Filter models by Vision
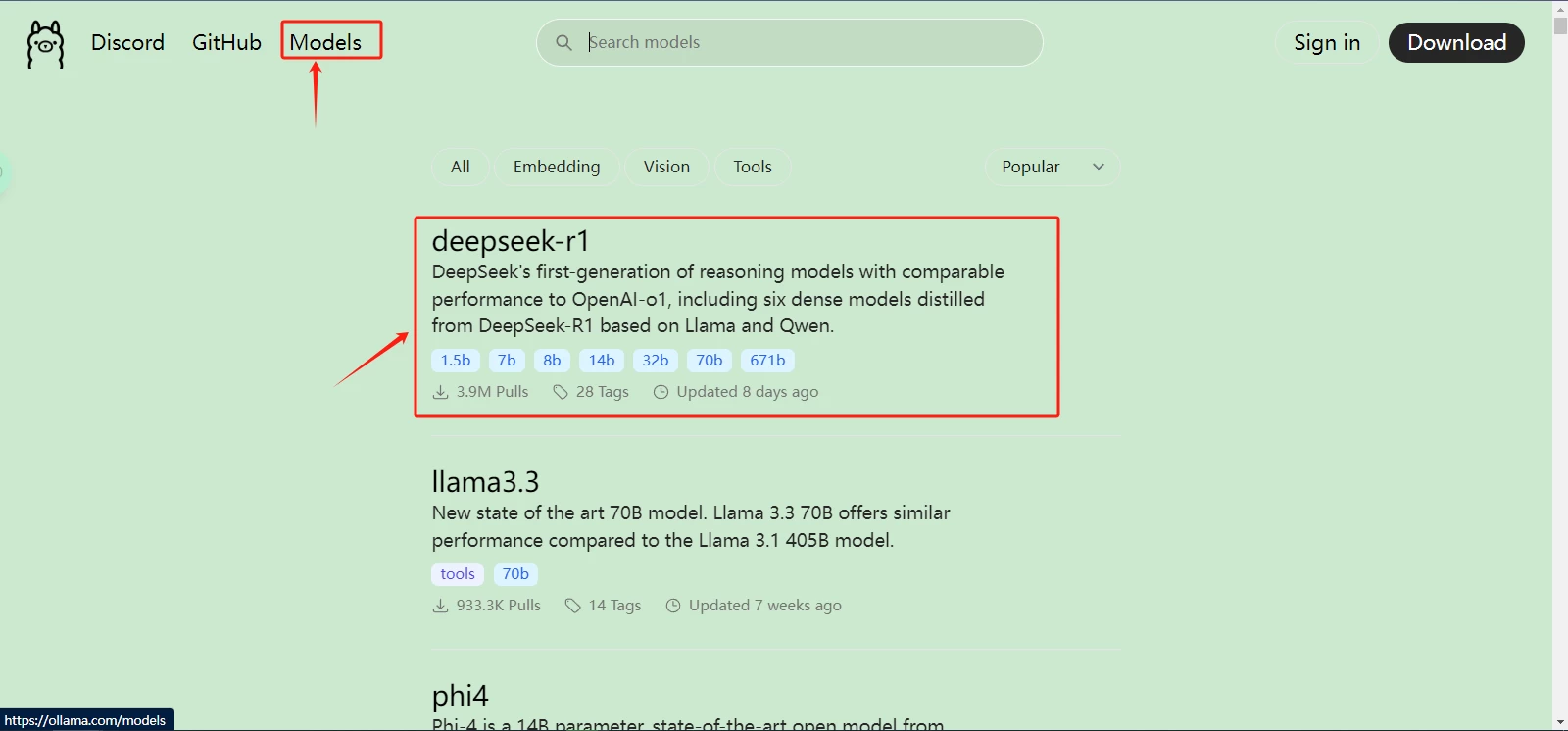 tap(666, 167)
